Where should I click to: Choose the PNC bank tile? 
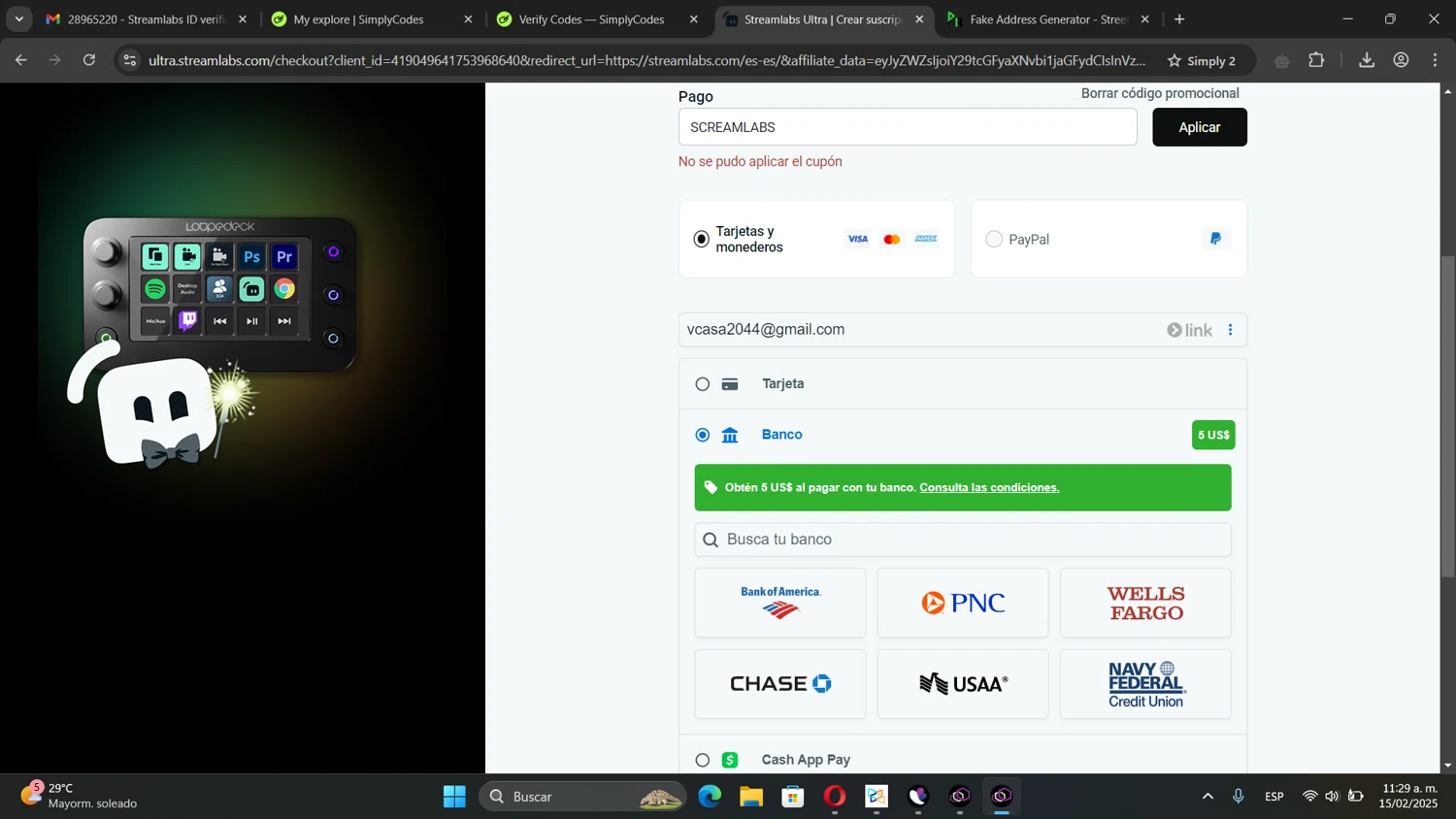pyautogui.click(x=963, y=603)
